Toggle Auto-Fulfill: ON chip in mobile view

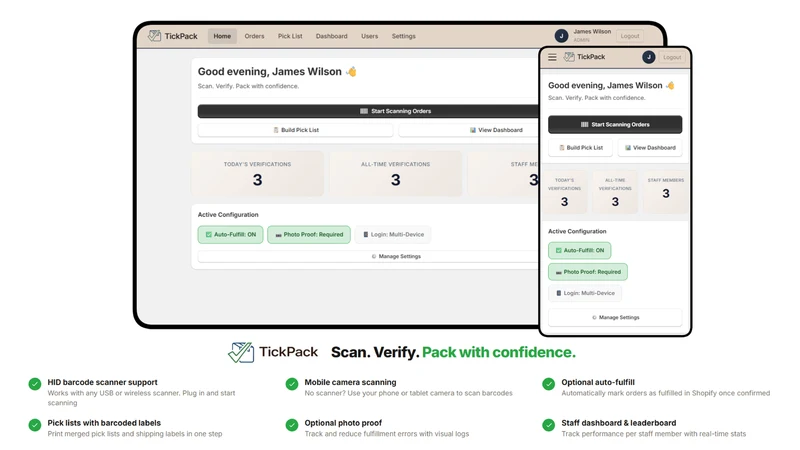(x=580, y=251)
